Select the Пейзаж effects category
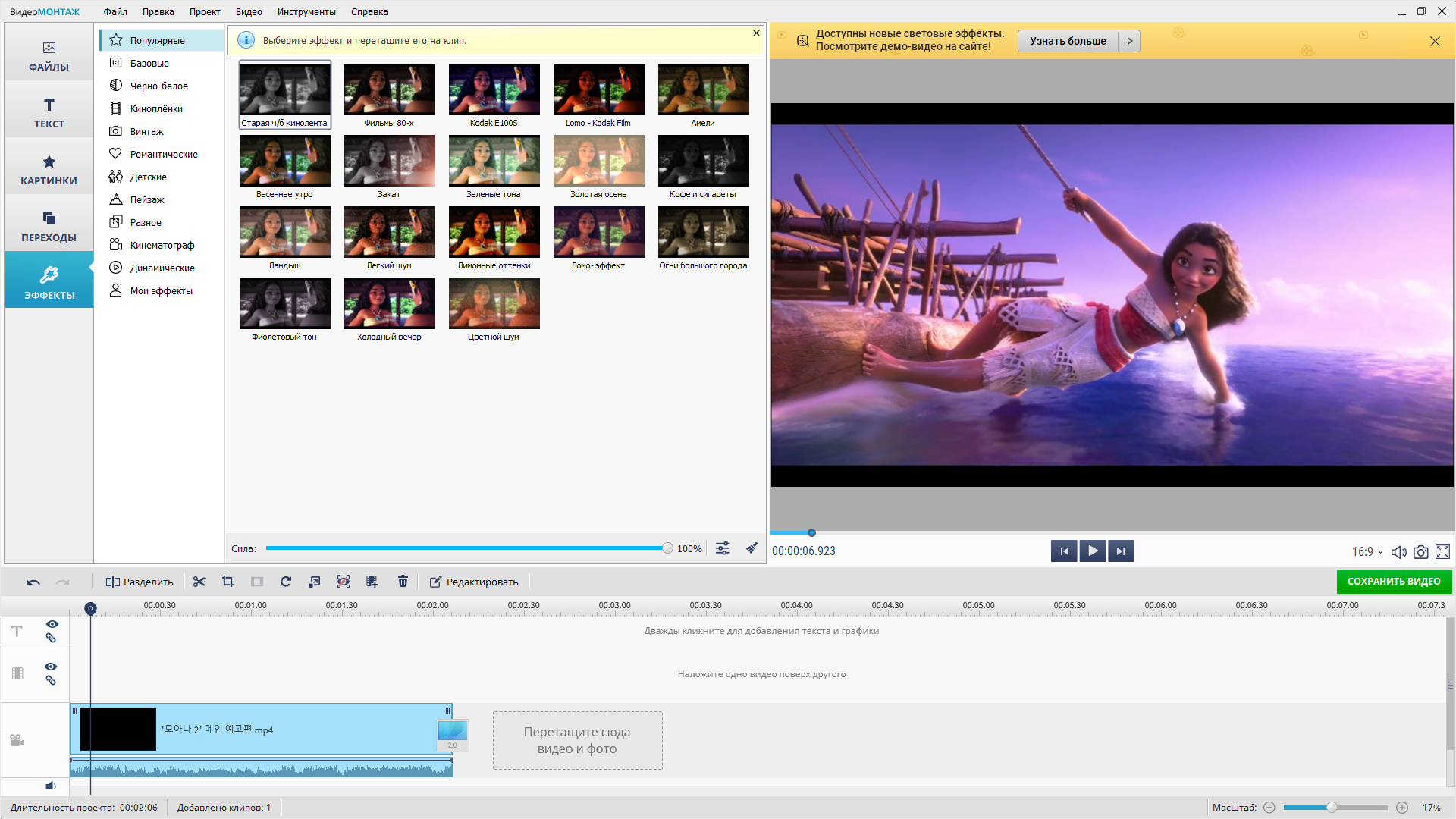1456x819 pixels. (x=162, y=199)
